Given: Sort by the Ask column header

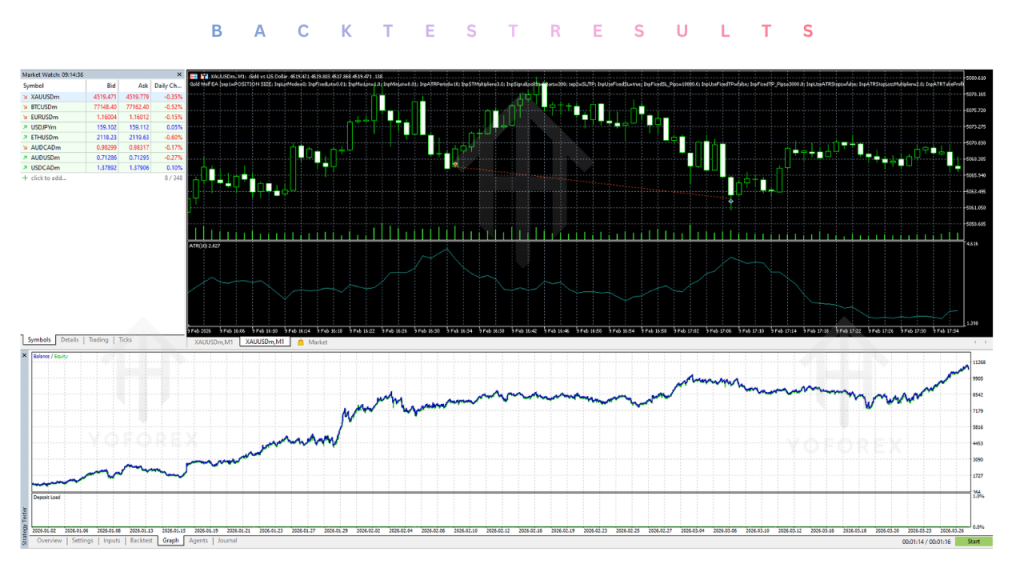Looking at the screenshot, I should pos(135,86).
